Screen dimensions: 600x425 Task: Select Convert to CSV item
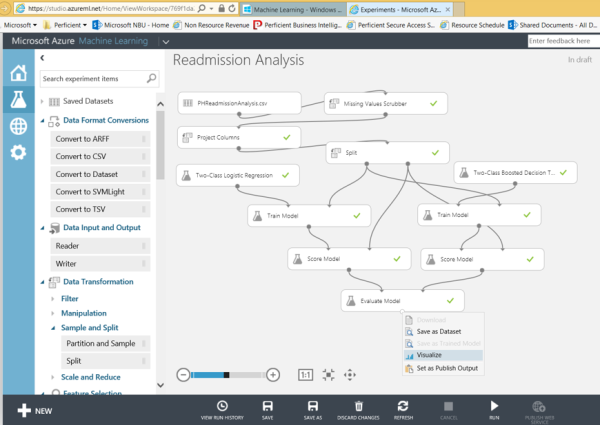(x=100, y=156)
